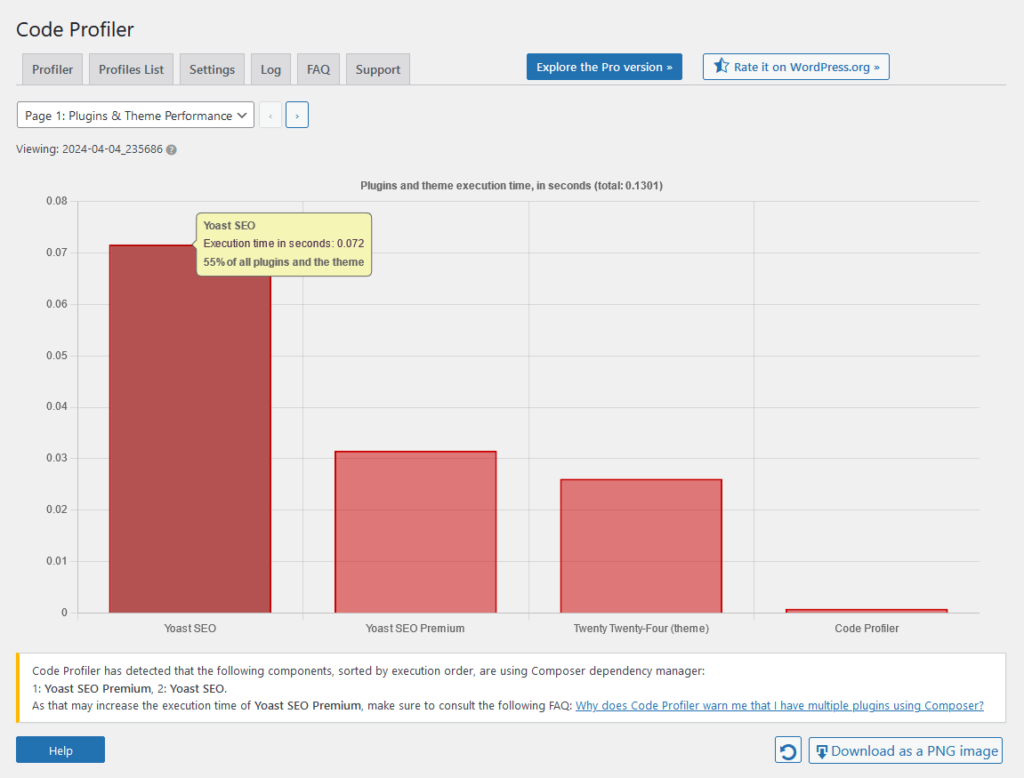Open the Page 1 Plugins & Theme Performance dropdown

(x=135, y=116)
